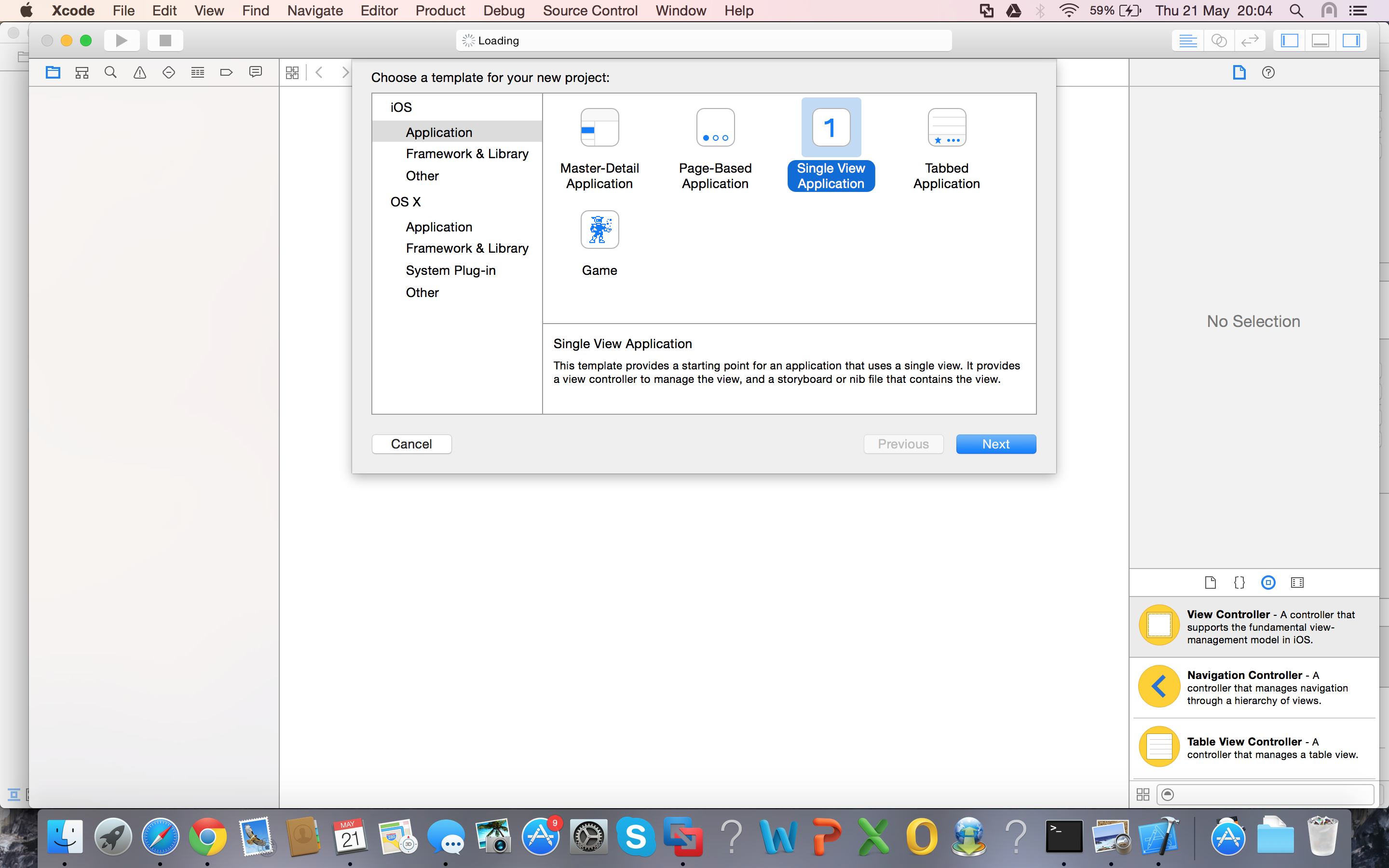Click the Next button
The image size is (1389, 868).
995,444
